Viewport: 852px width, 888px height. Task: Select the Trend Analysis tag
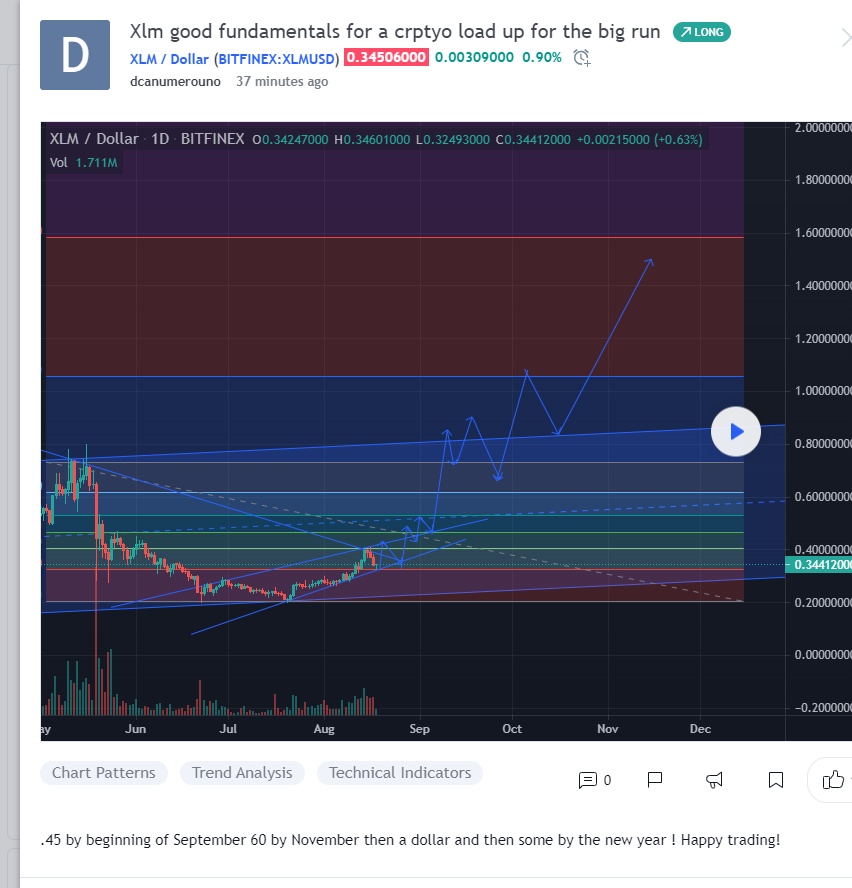pos(242,773)
